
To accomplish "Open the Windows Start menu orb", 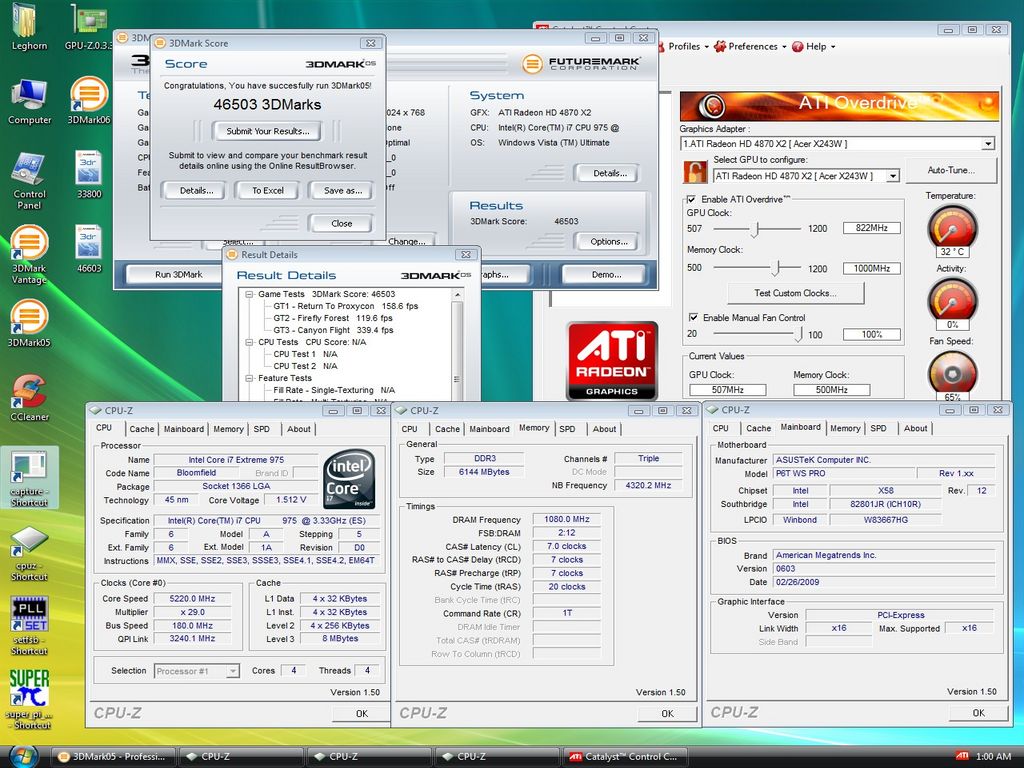I will tap(24, 757).
